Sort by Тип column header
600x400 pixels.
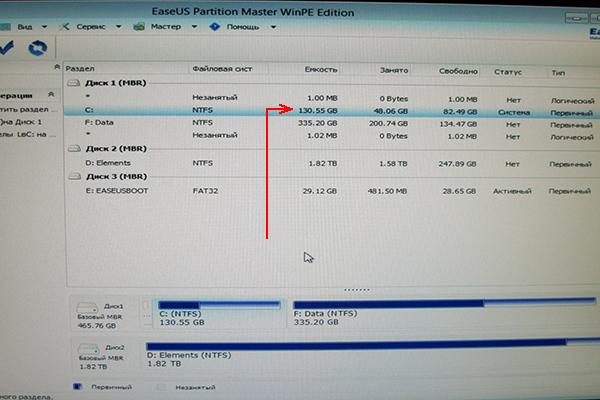558,73
